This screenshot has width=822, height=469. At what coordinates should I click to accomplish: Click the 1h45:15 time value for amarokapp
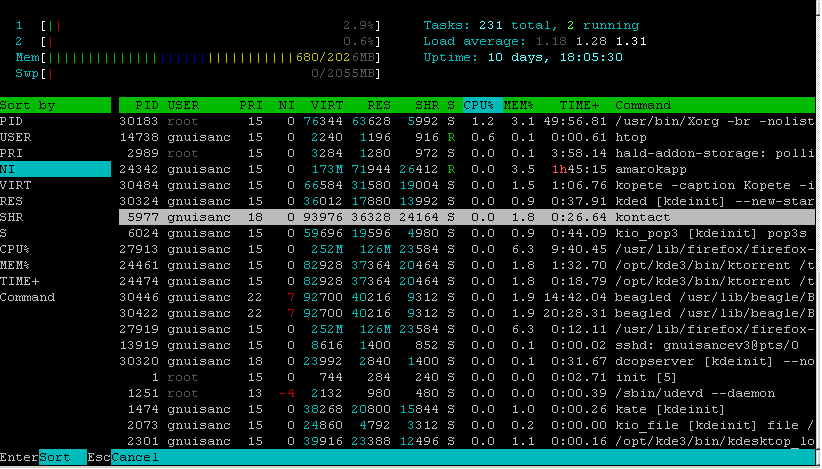[x=579, y=169]
